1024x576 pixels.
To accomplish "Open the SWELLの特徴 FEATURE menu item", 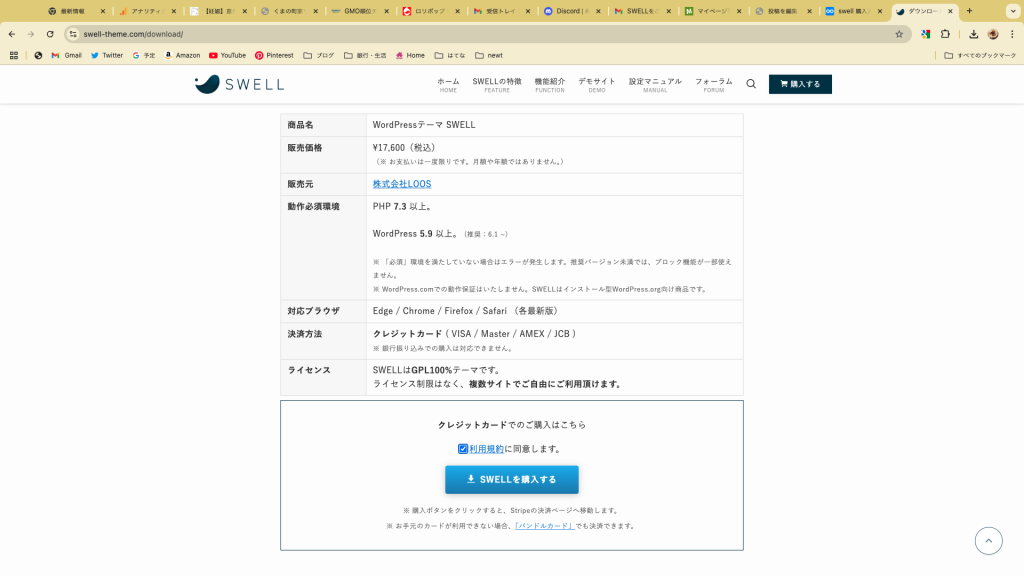I will point(497,84).
